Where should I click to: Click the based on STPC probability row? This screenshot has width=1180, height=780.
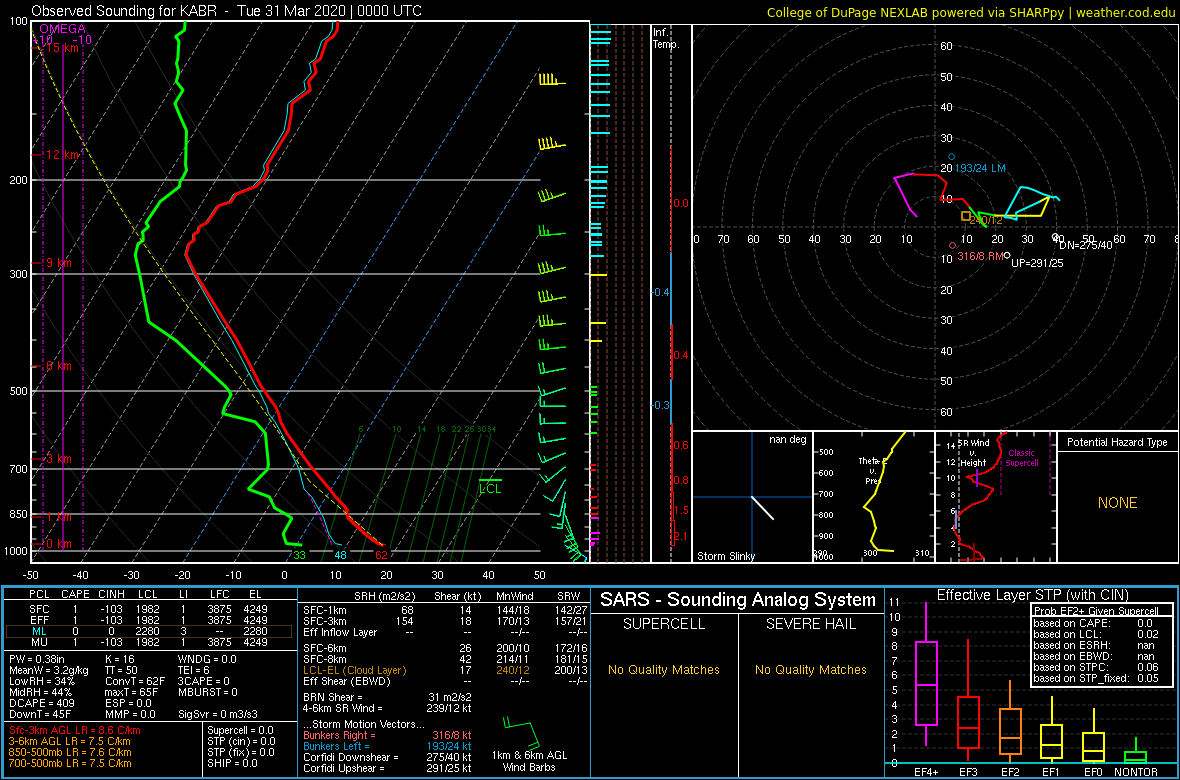pos(1098,666)
